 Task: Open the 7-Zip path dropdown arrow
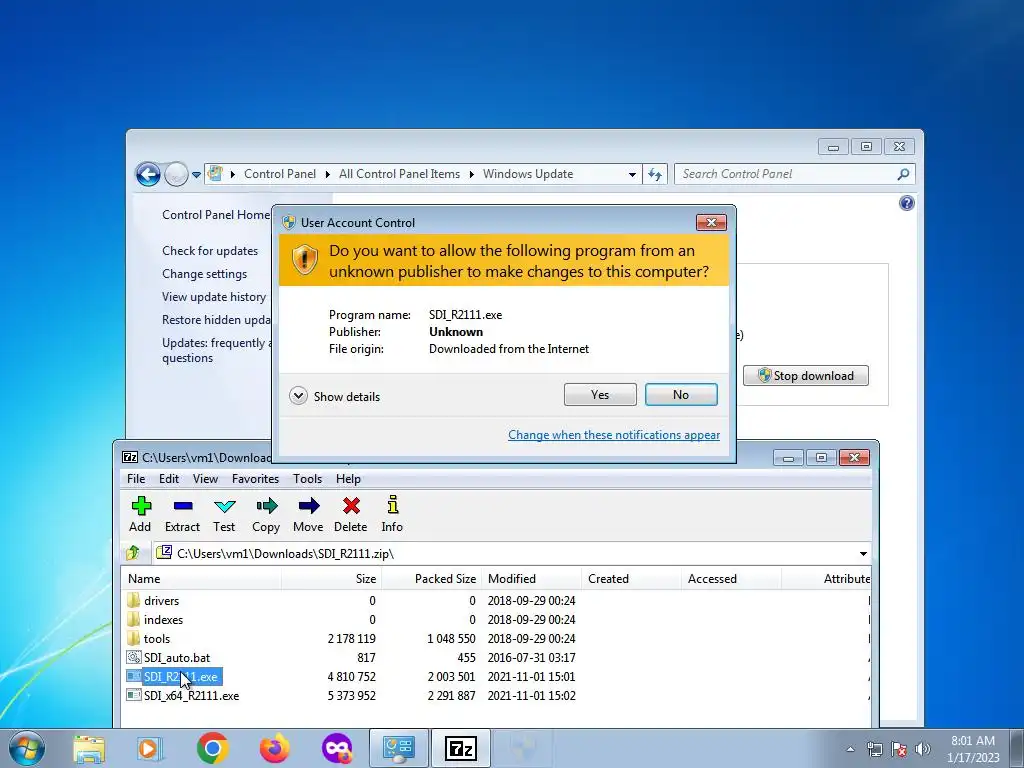(863, 554)
